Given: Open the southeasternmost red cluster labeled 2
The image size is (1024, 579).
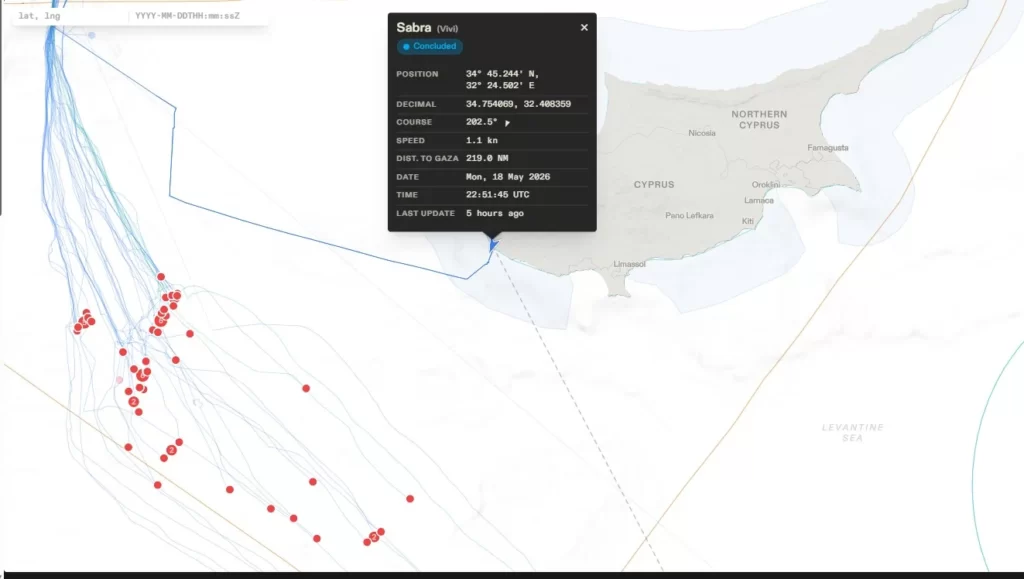Looking at the screenshot, I should tap(374, 537).
